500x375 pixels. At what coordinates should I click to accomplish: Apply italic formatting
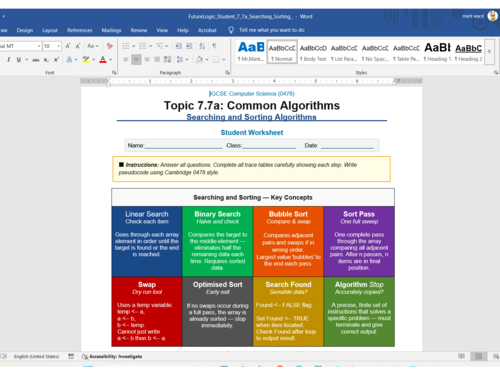click(x=9, y=60)
